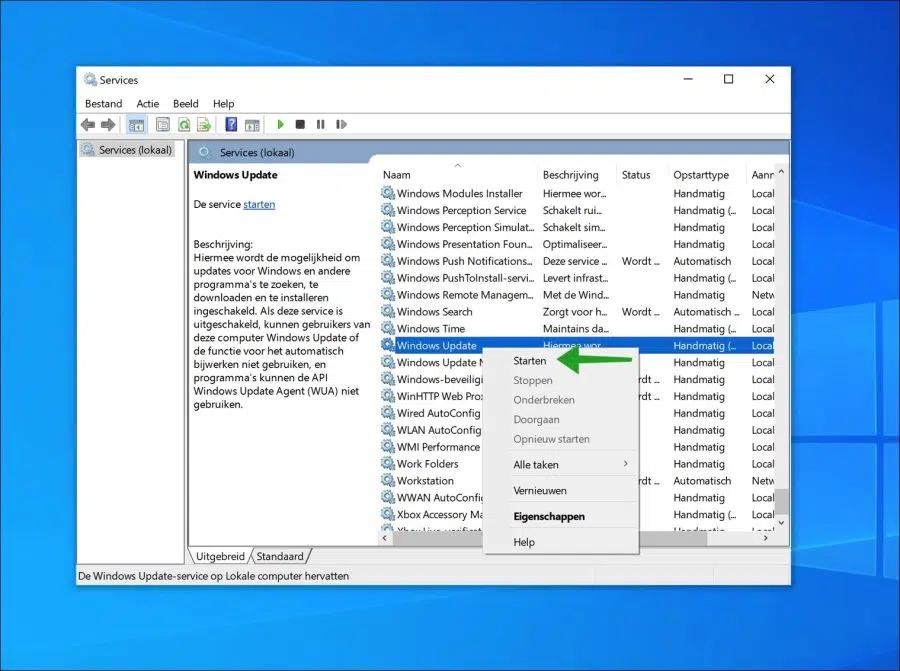Click 'Maintains da...' description cell
Viewport: 900px width, 671px height.
576,328
